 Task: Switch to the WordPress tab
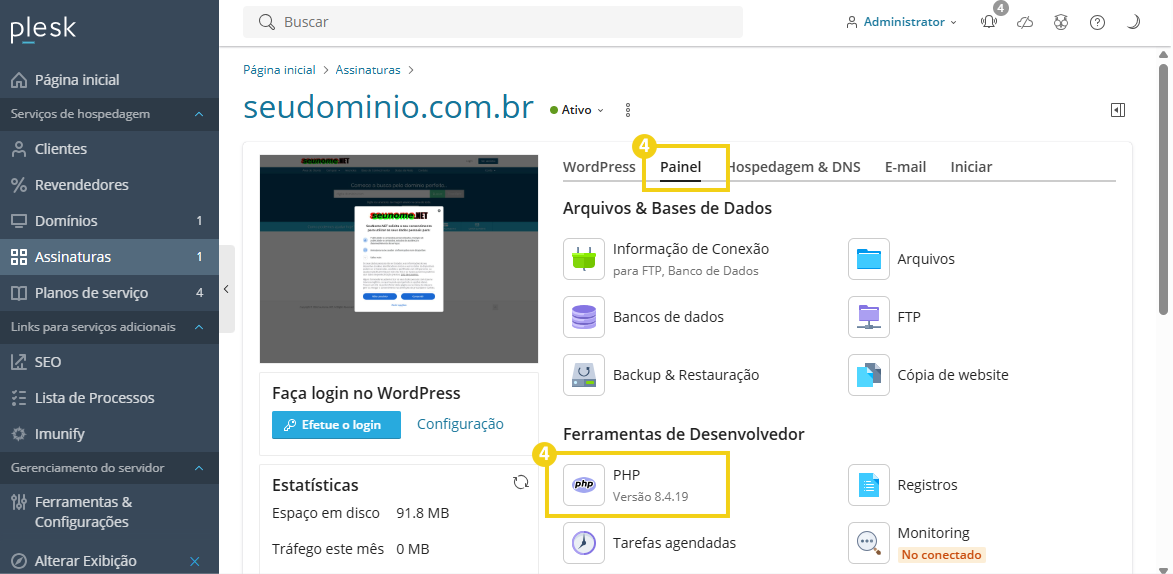599,167
